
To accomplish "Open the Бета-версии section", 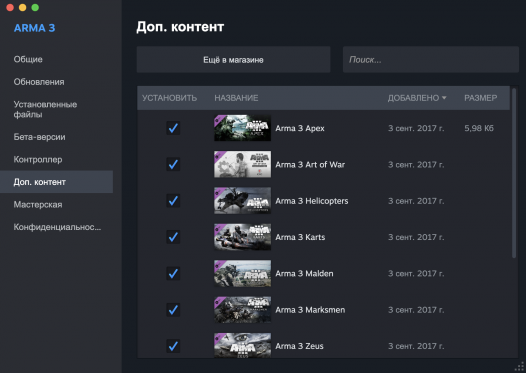I will click(40, 137).
